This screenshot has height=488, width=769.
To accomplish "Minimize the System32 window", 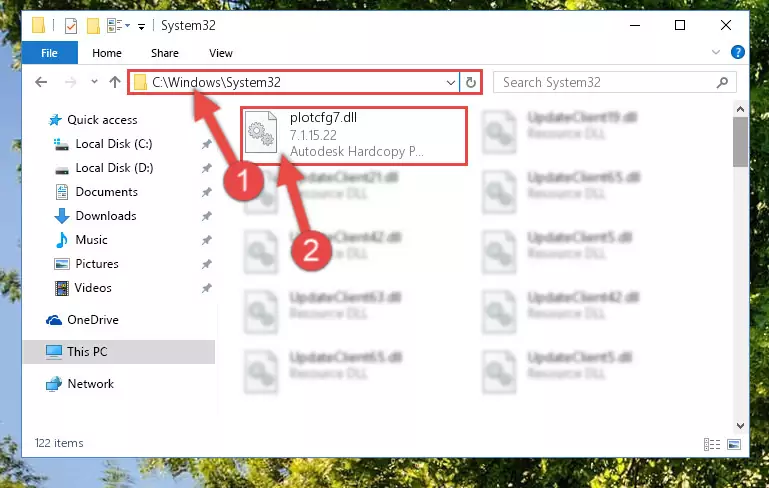I will (635, 26).
